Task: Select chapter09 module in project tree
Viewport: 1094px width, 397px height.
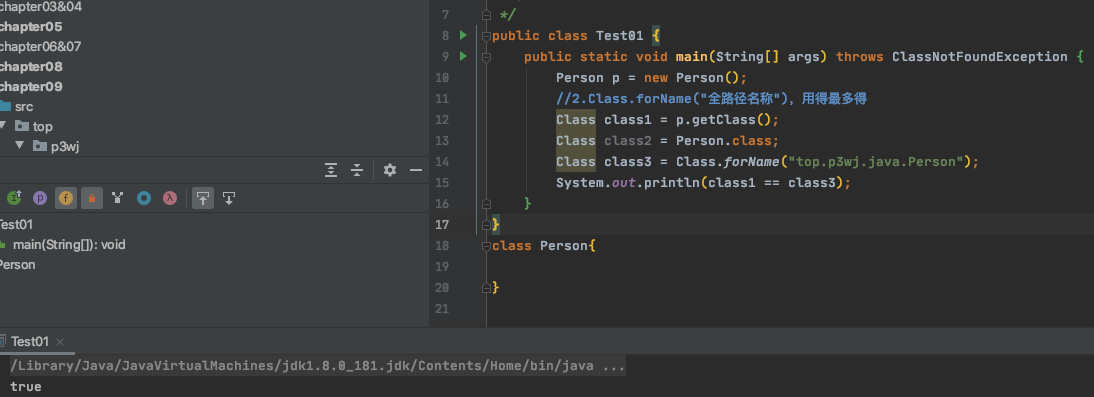Action: 31,87
